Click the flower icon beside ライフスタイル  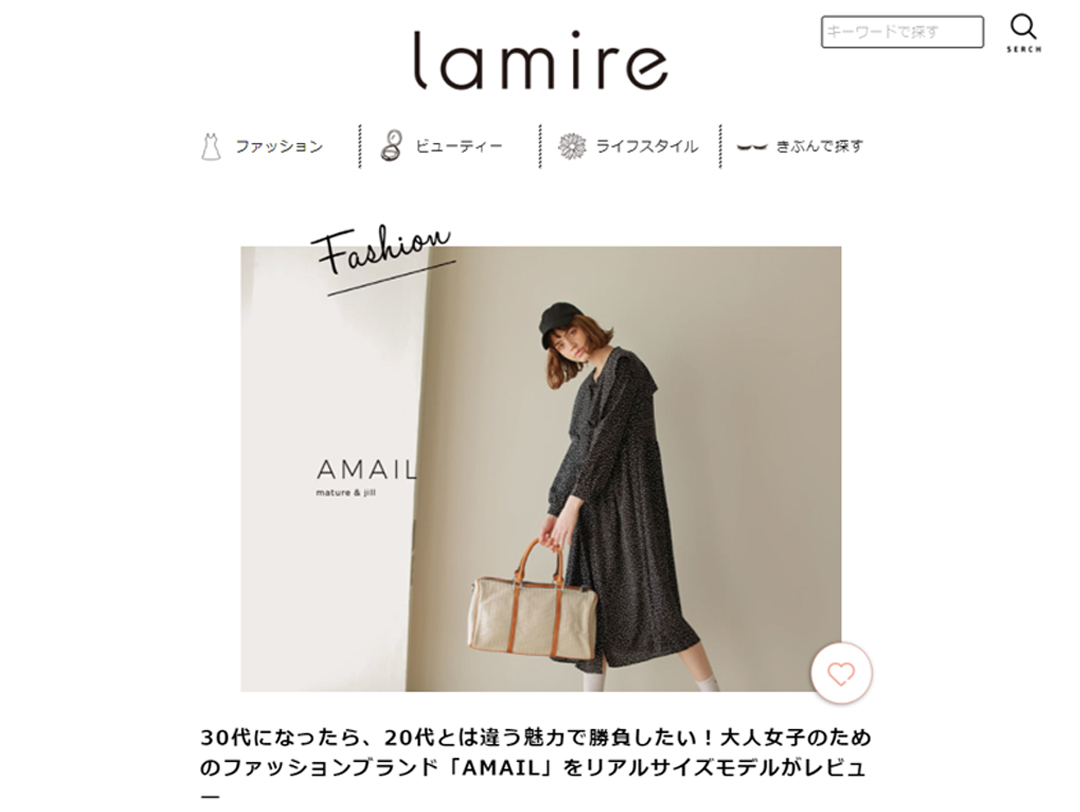(572, 146)
